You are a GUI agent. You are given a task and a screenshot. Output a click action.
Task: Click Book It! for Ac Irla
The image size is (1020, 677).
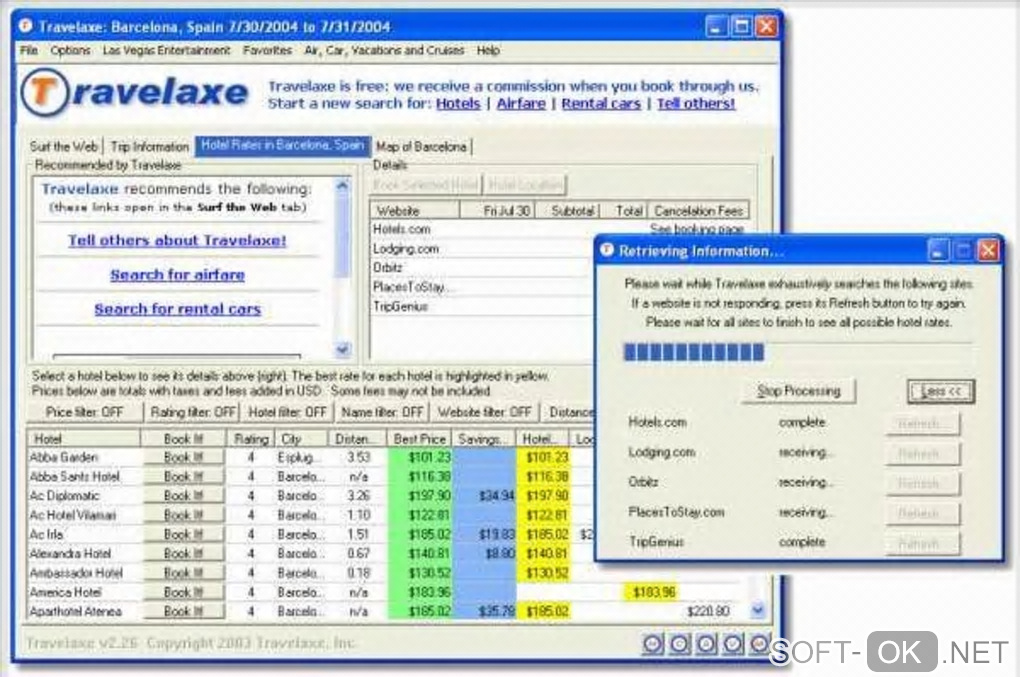(x=184, y=534)
